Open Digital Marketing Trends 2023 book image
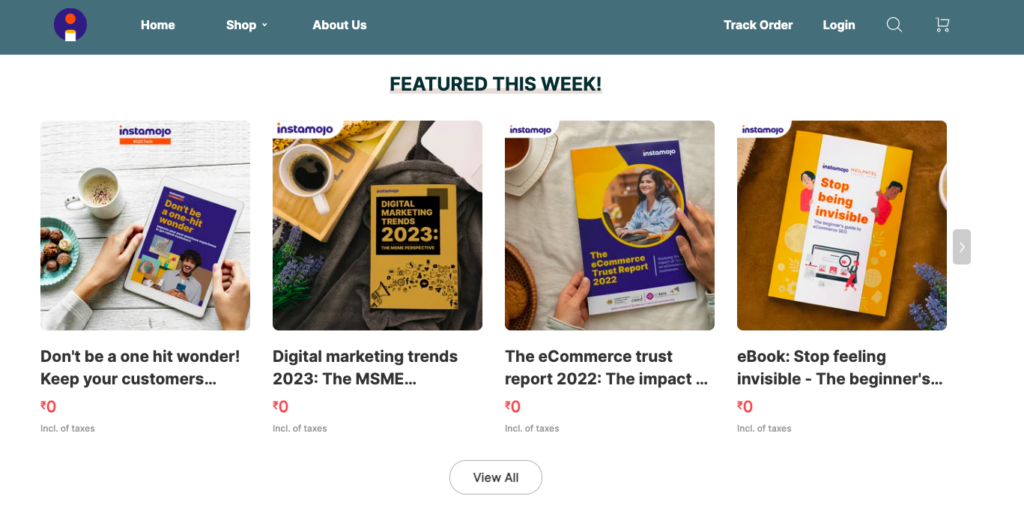This screenshot has height=520, width=1024. coord(377,225)
